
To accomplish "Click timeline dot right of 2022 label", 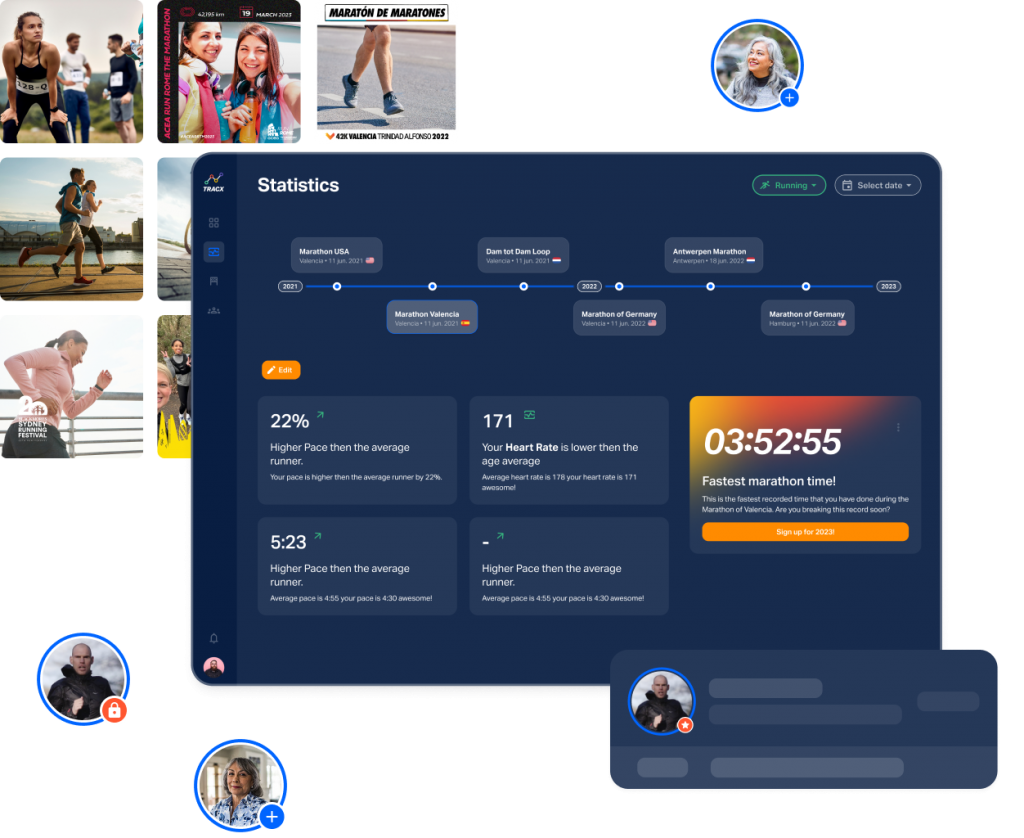I will coord(619,287).
